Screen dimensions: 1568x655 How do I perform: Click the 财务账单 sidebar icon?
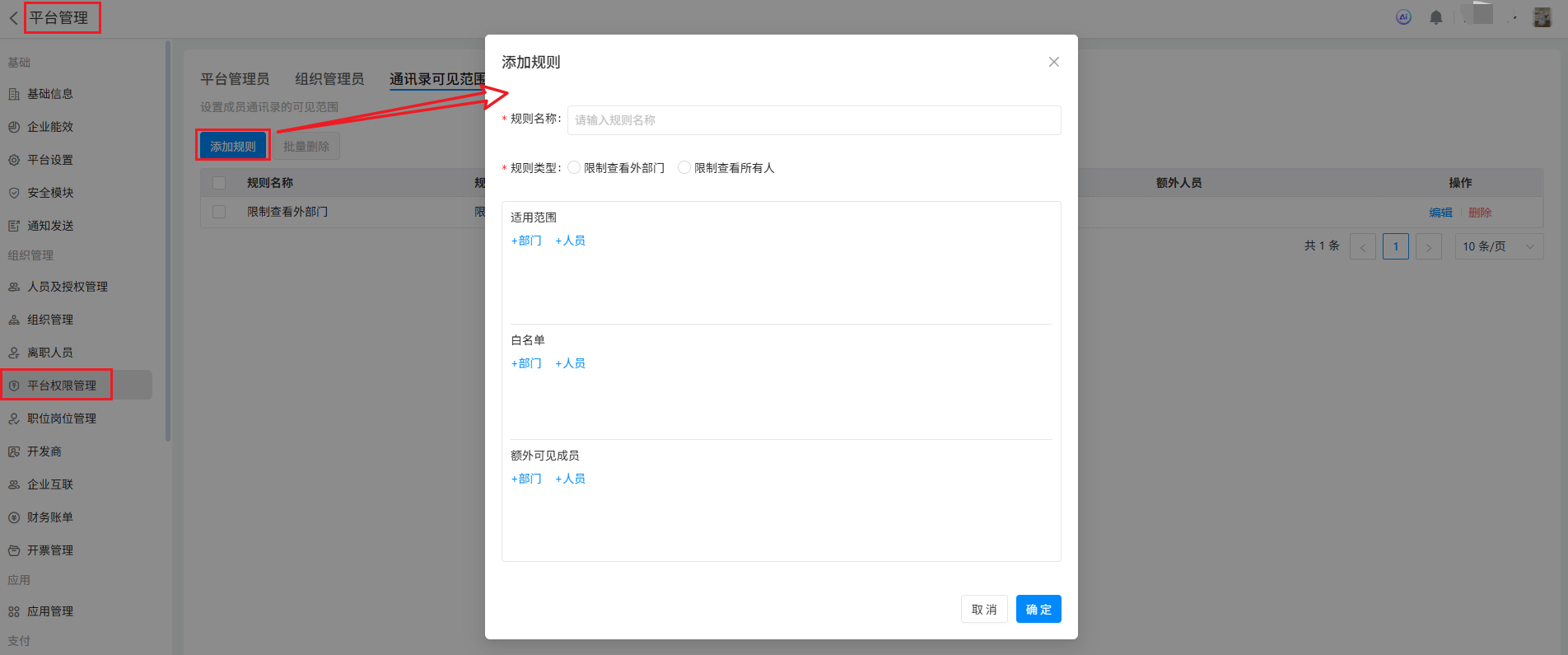pos(14,517)
